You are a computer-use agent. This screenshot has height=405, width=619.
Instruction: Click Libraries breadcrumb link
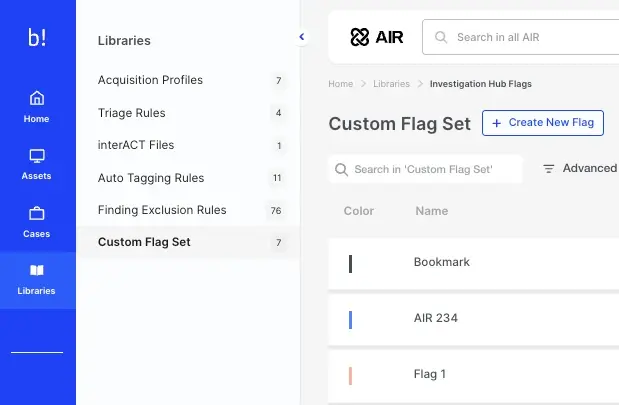tap(391, 84)
